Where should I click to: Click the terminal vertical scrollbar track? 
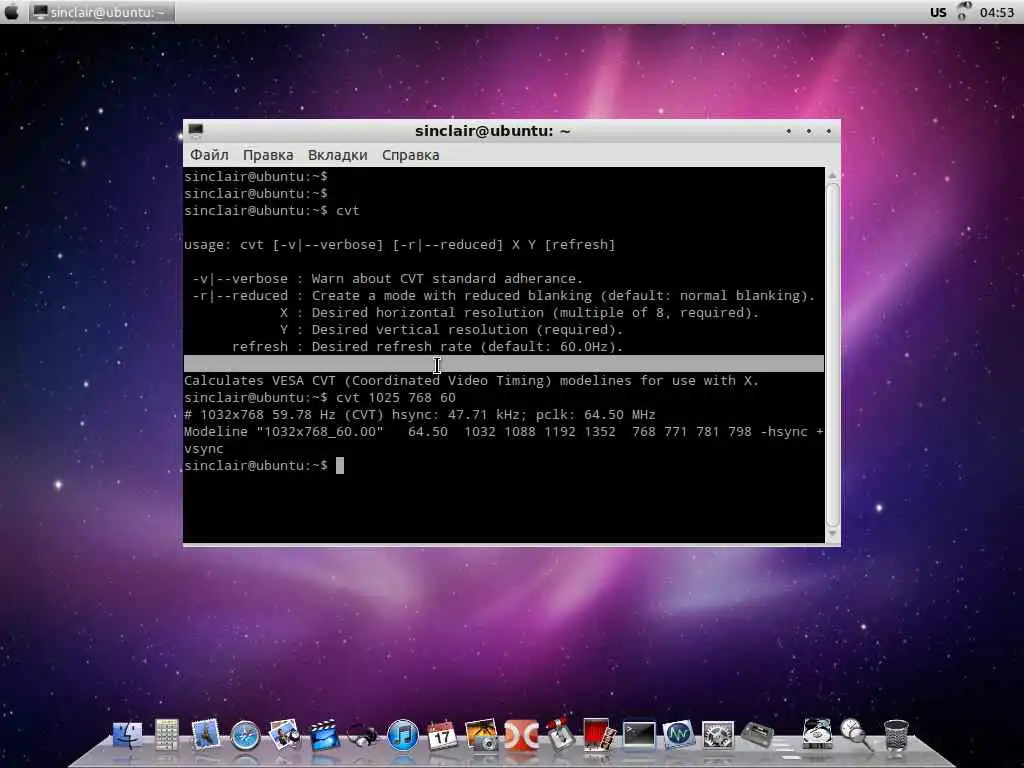833,355
